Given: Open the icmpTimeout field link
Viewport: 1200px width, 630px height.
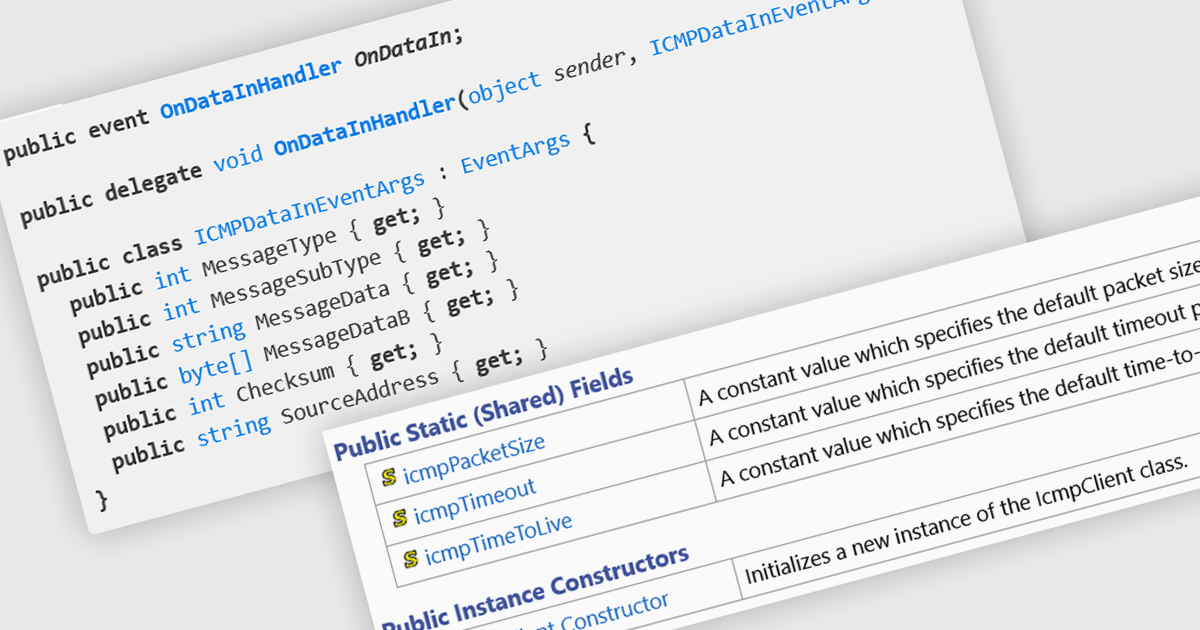Looking at the screenshot, I should pyautogui.click(x=475, y=500).
